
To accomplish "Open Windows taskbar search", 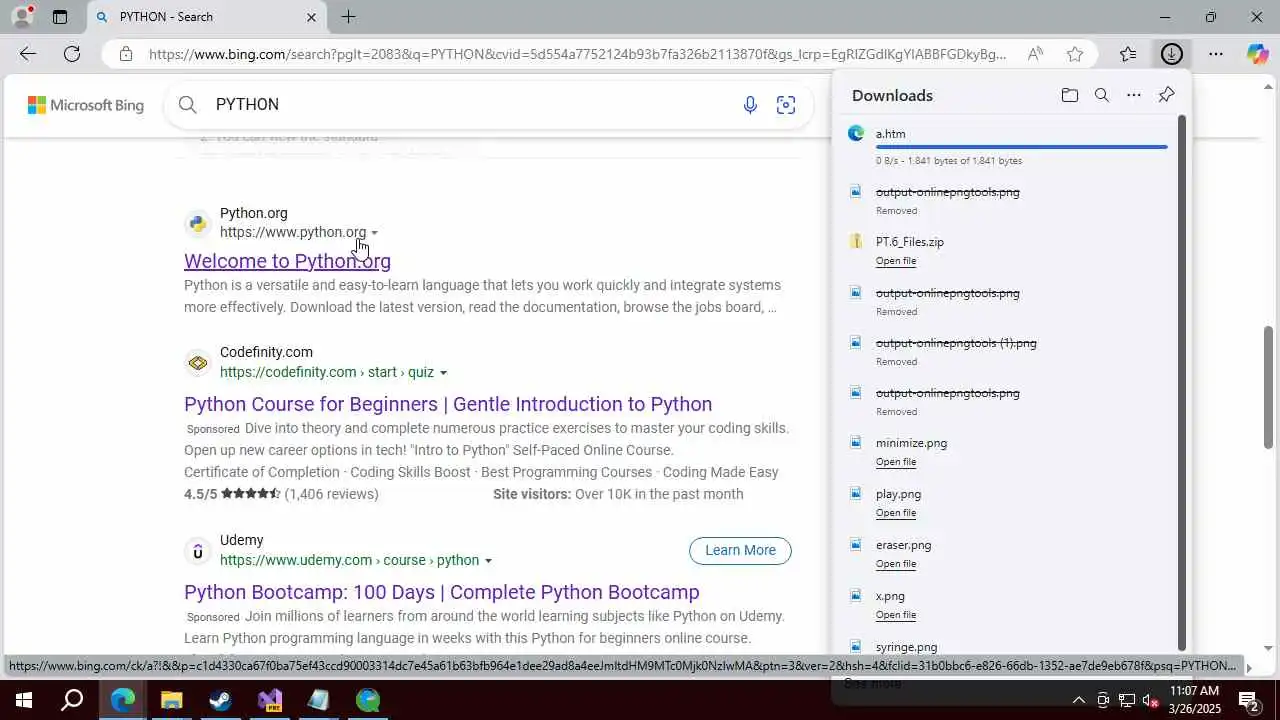I will coord(72,700).
